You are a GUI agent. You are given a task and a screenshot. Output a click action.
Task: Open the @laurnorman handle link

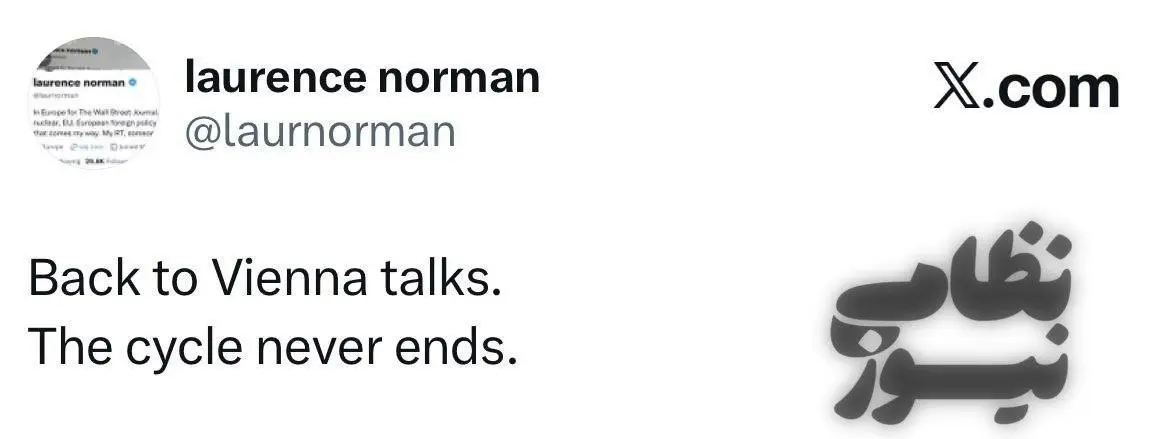coord(320,131)
